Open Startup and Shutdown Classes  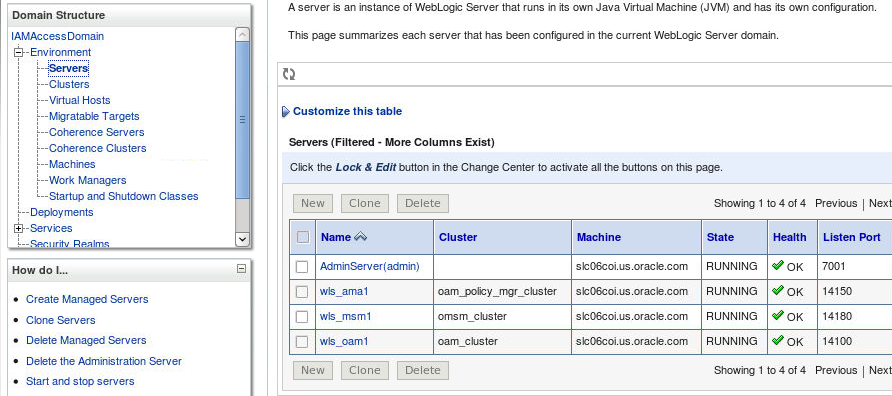coord(123,196)
